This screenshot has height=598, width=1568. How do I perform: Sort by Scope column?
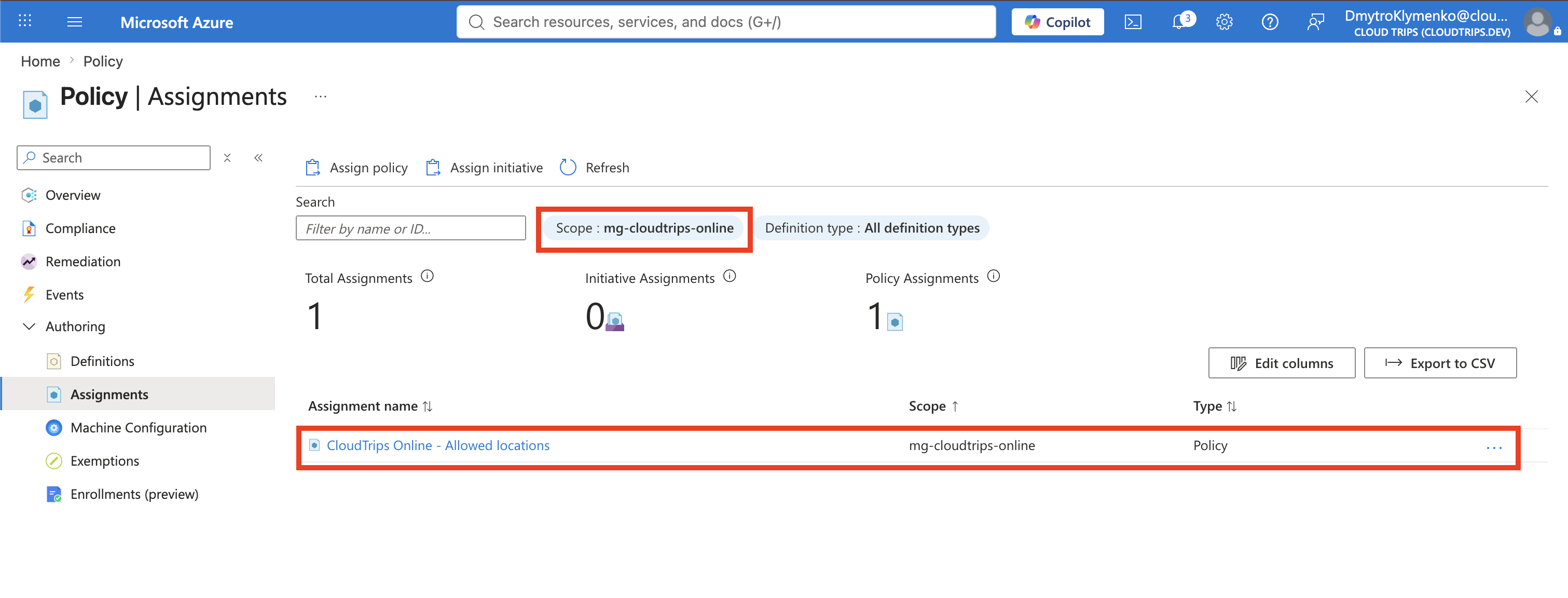click(934, 406)
